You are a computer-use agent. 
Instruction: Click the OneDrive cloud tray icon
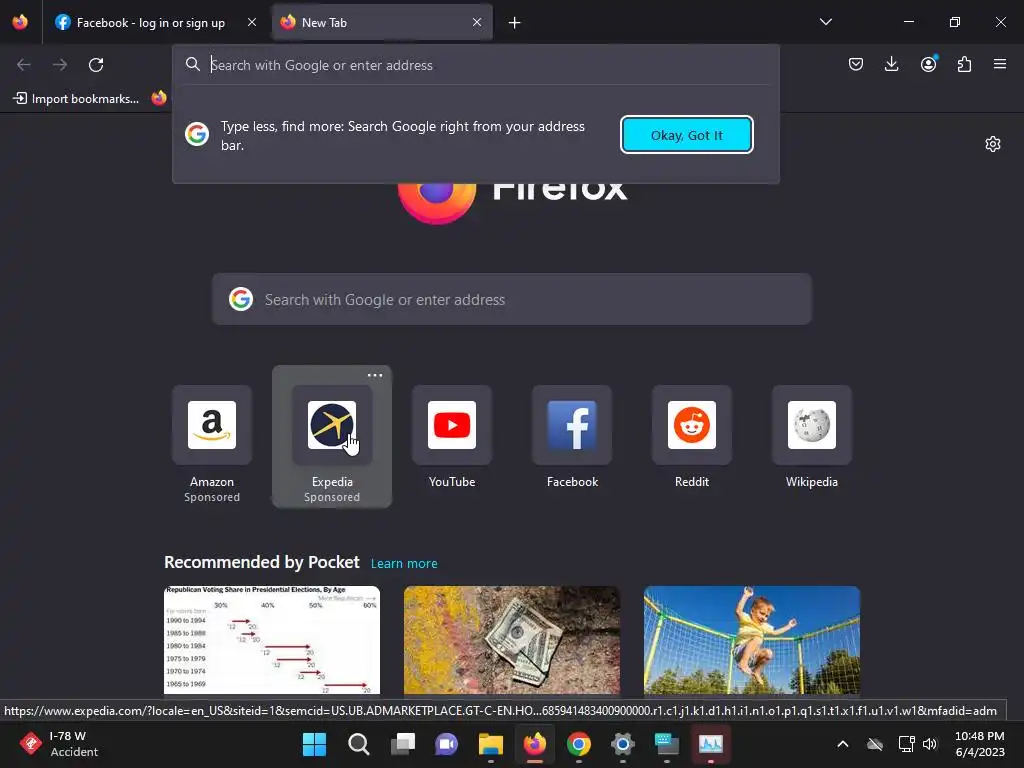coord(875,744)
